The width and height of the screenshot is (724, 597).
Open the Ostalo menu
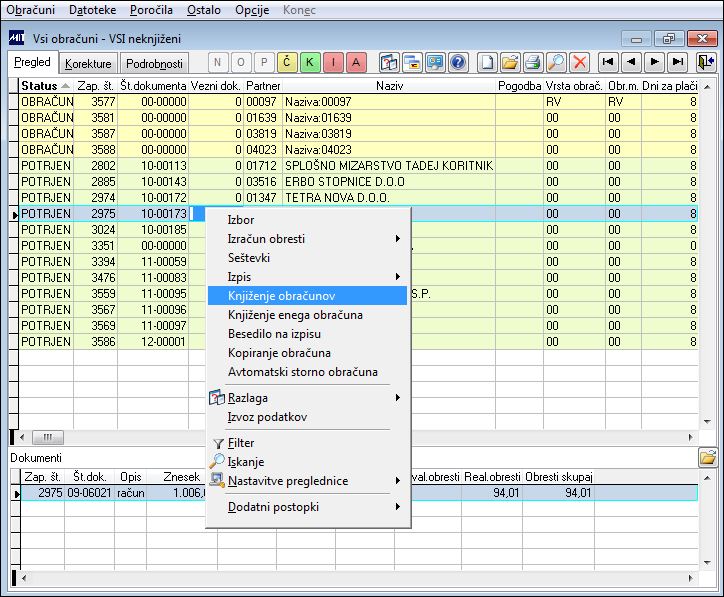204,10
